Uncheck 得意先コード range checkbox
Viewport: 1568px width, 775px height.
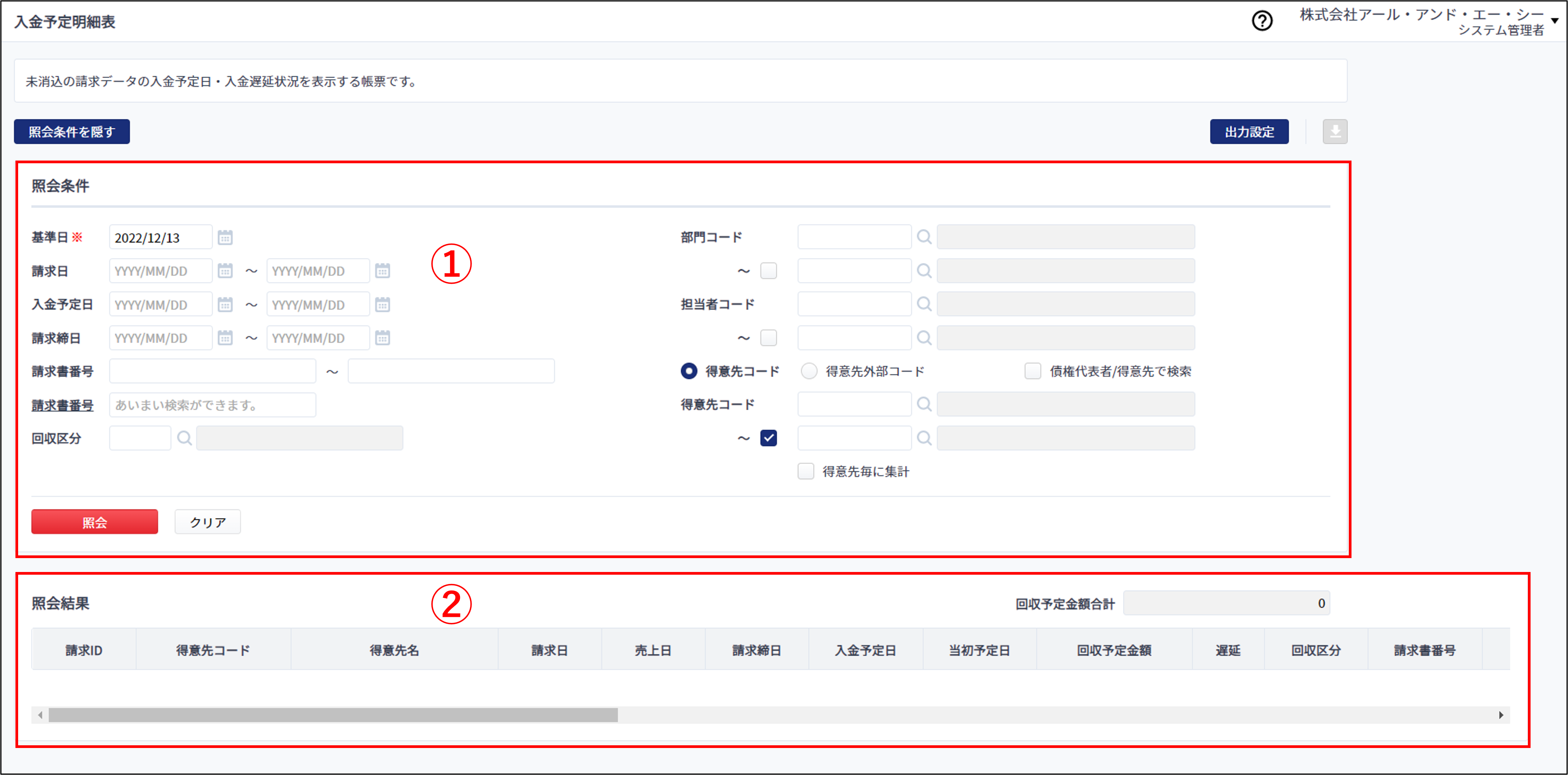769,438
